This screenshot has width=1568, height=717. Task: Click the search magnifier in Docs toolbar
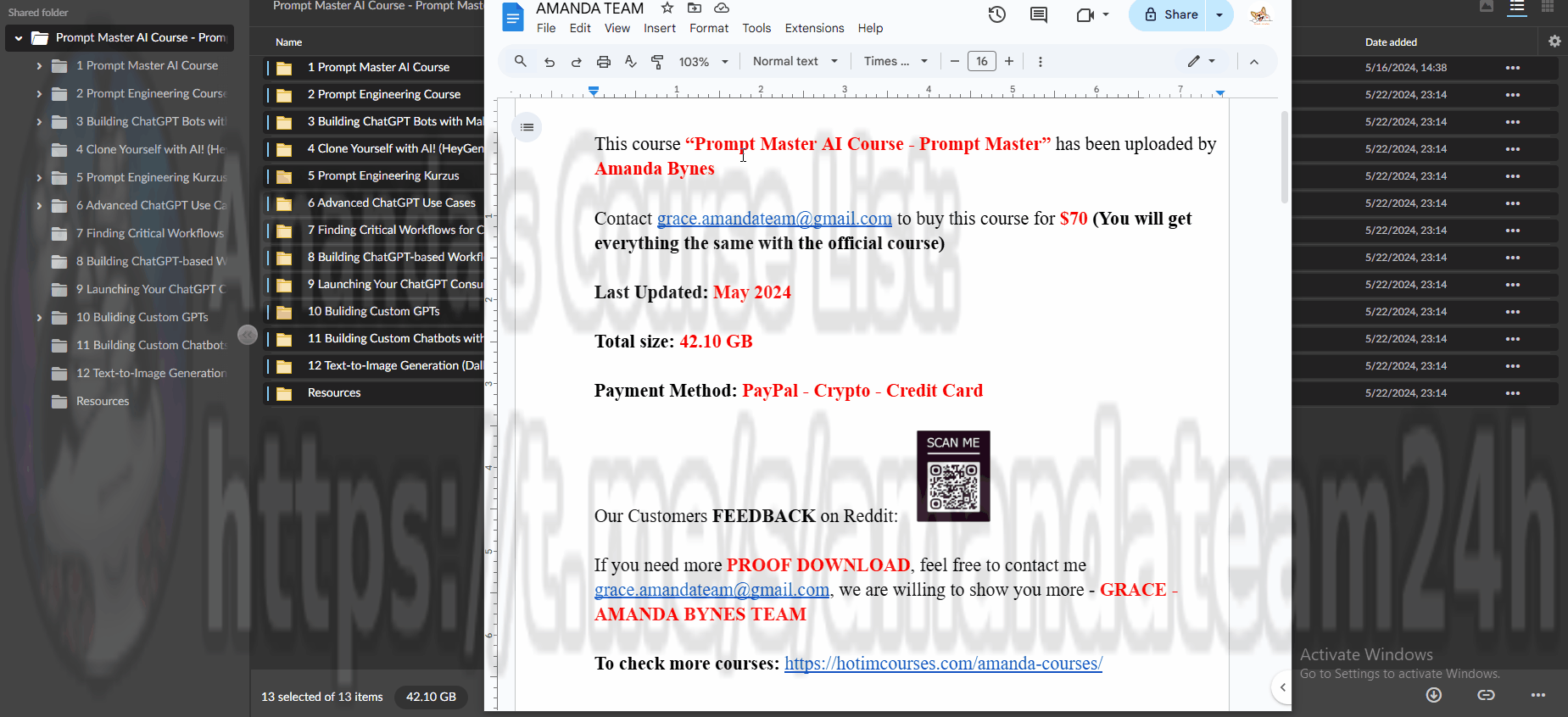coord(521,61)
